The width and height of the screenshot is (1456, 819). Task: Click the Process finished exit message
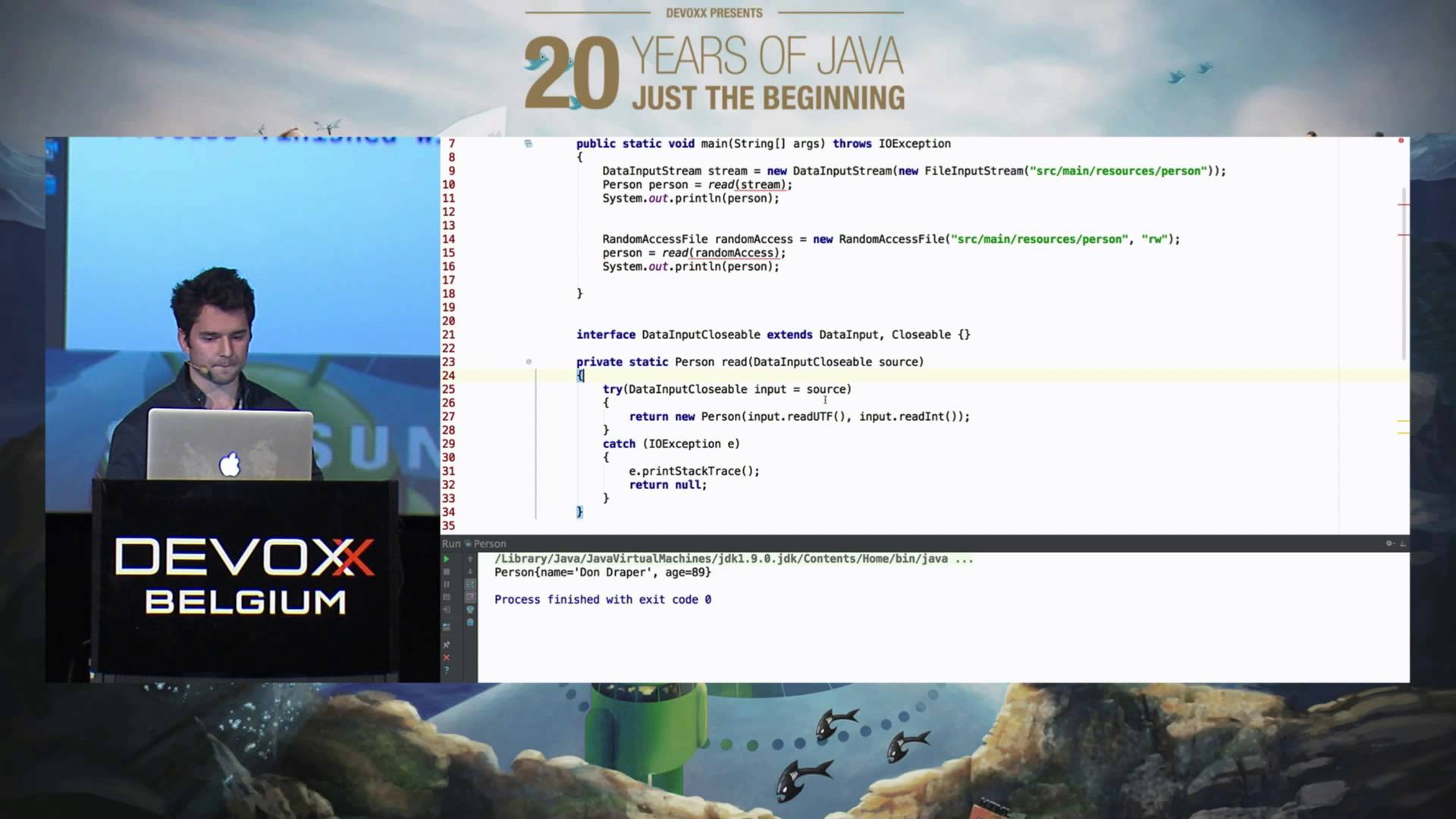[603, 599]
